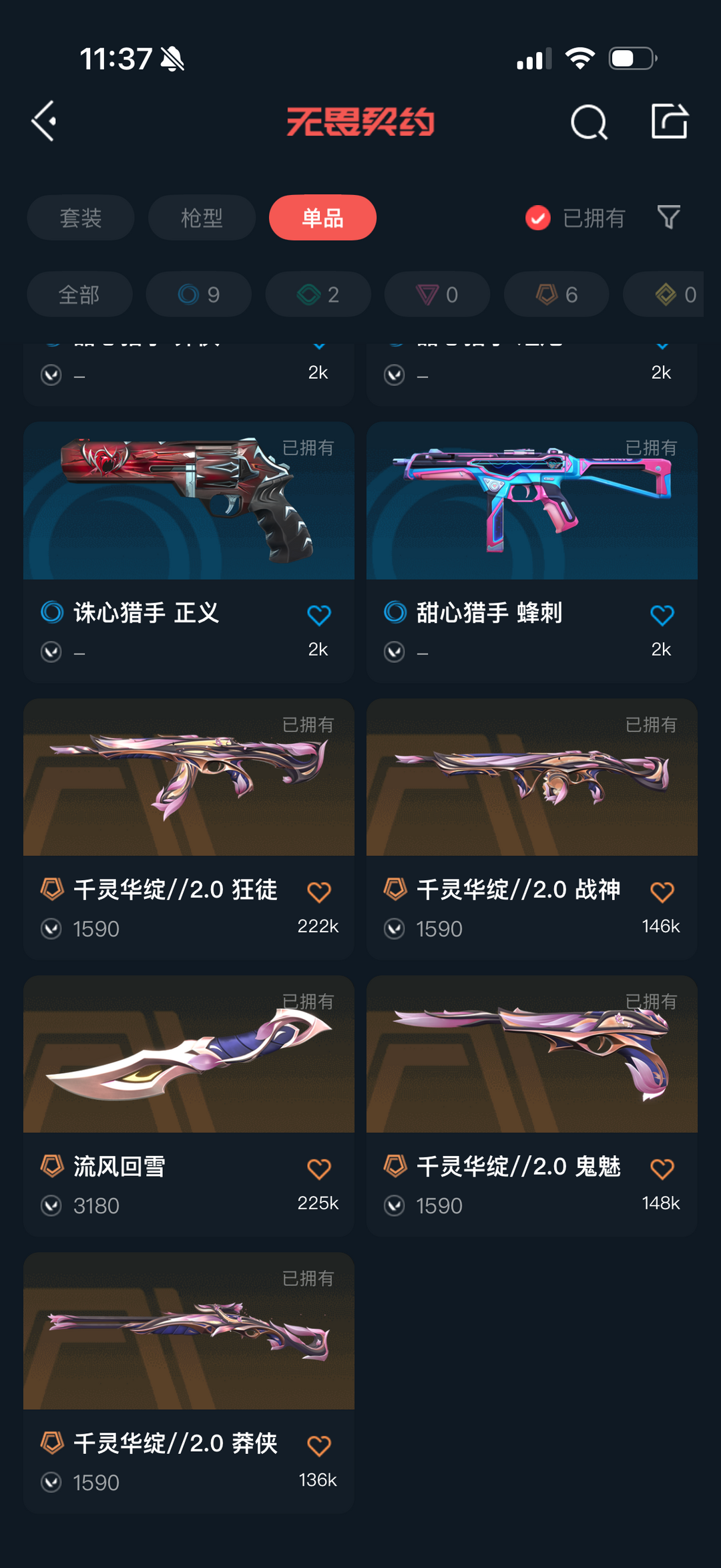Tap the back arrow icon
The width and height of the screenshot is (721, 1568).
click(x=45, y=122)
